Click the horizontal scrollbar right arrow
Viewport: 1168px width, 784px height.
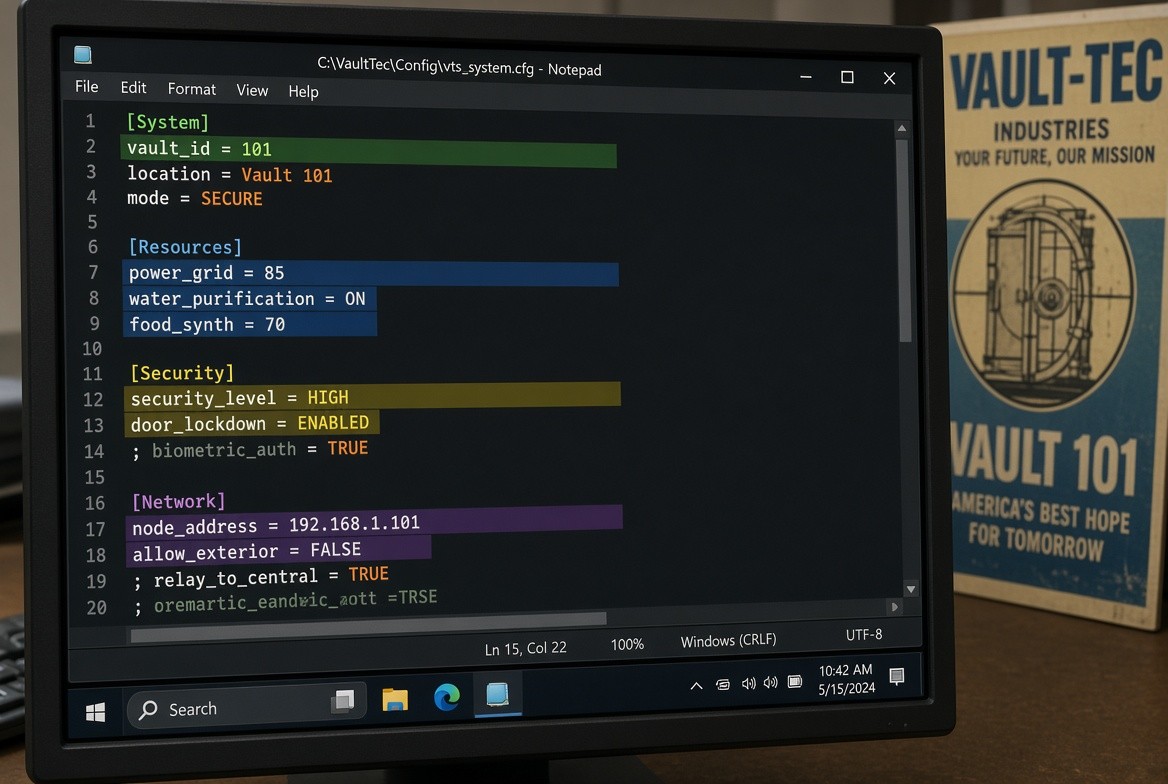(x=895, y=607)
